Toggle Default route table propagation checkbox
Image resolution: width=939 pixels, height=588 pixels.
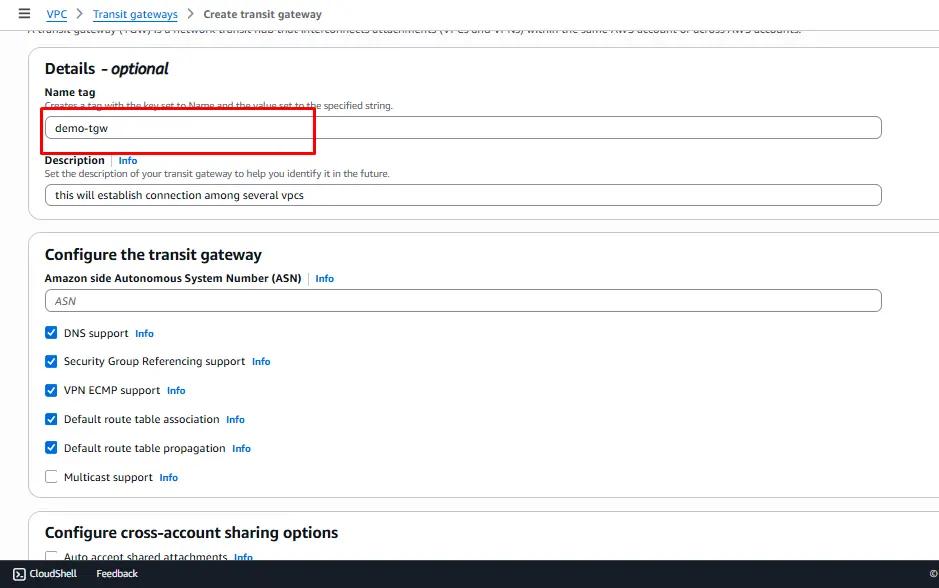tap(51, 449)
